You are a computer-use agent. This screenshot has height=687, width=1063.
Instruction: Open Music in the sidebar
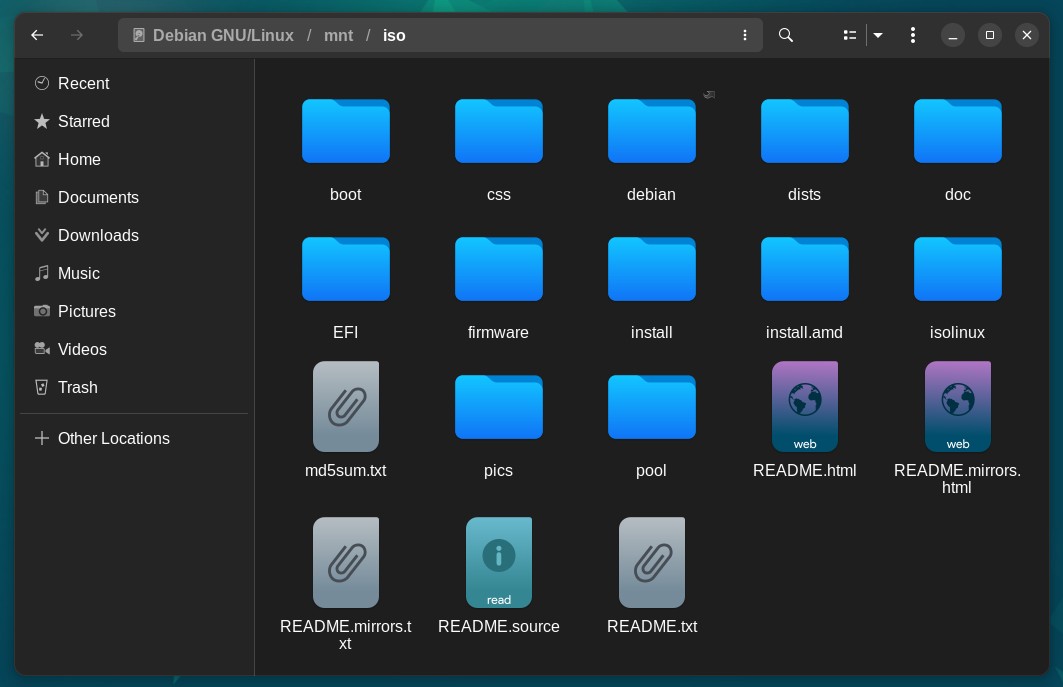pyautogui.click(x=134, y=273)
